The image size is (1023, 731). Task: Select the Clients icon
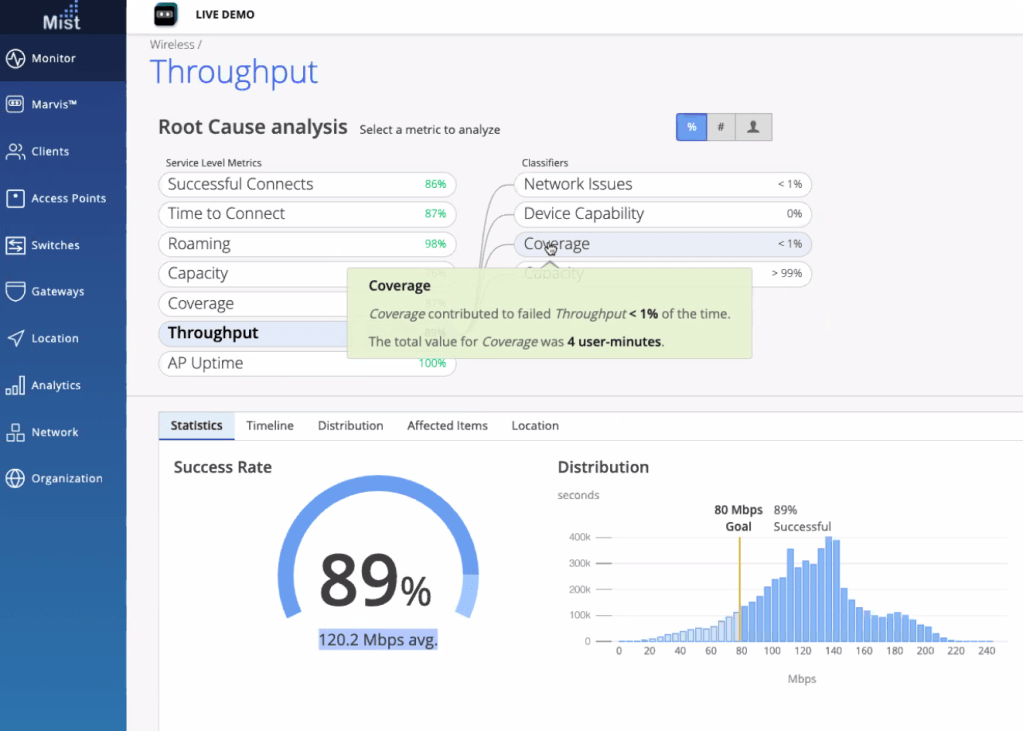tap(15, 152)
